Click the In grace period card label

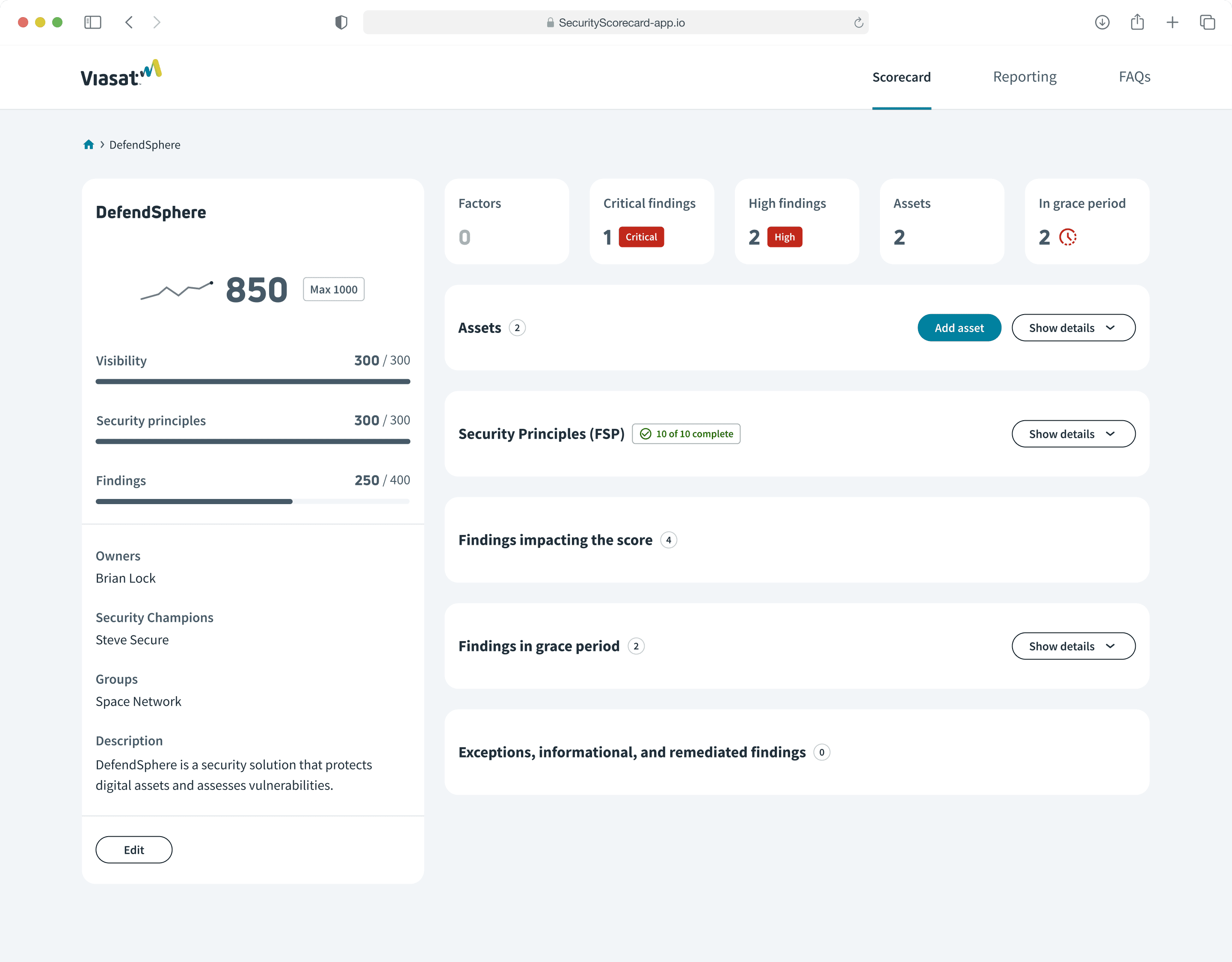pyautogui.click(x=1082, y=203)
